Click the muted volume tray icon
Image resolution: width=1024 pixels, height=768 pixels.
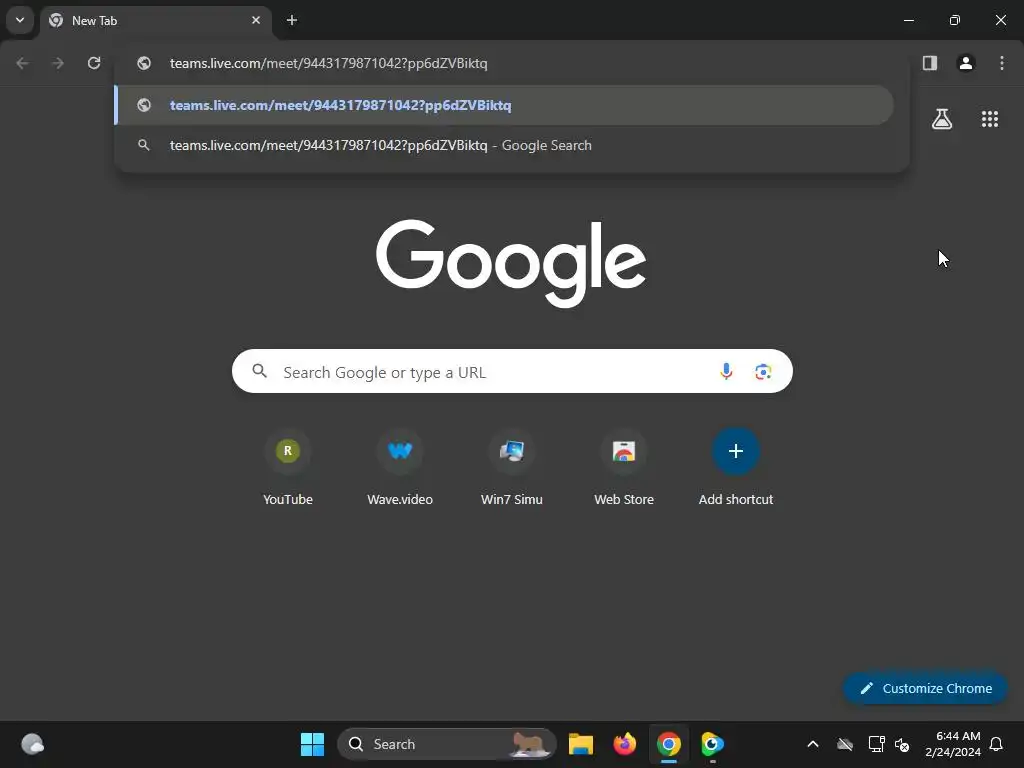coord(903,744)
